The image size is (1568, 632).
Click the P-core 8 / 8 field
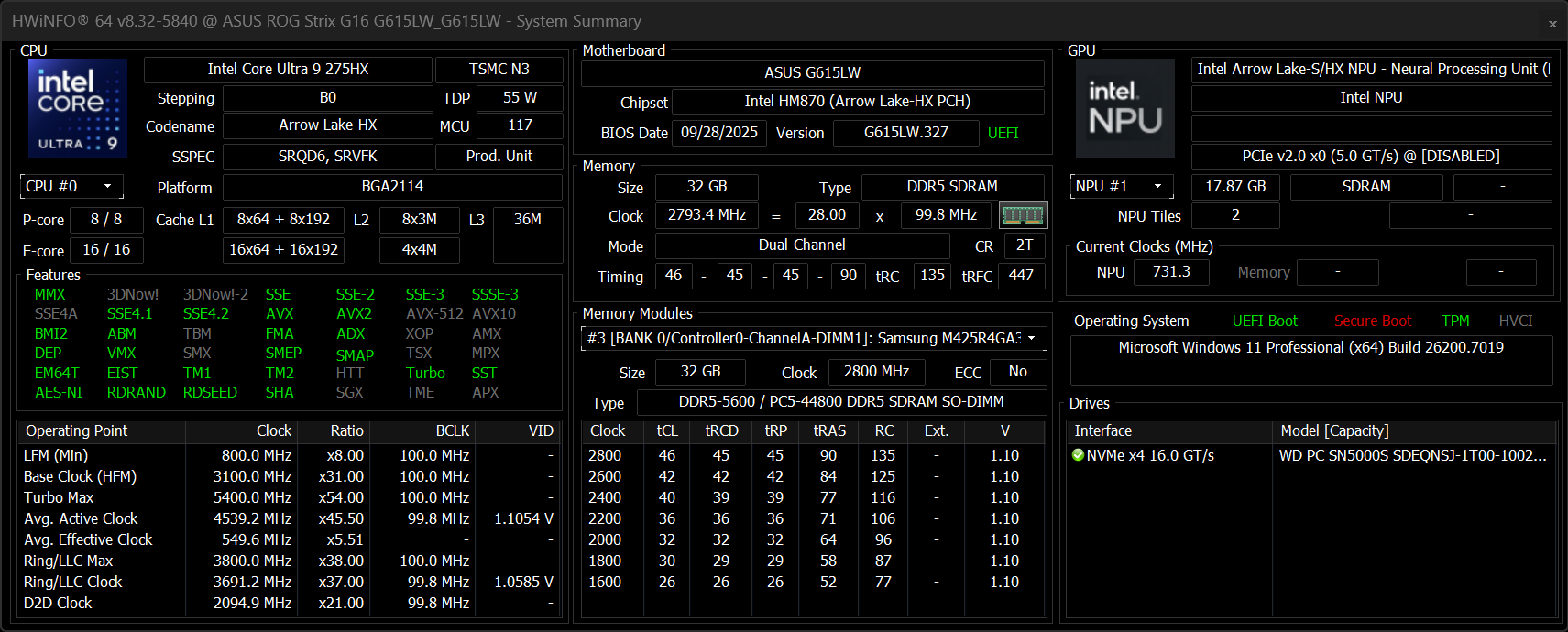pyautogui.click(x=106, y=220)
